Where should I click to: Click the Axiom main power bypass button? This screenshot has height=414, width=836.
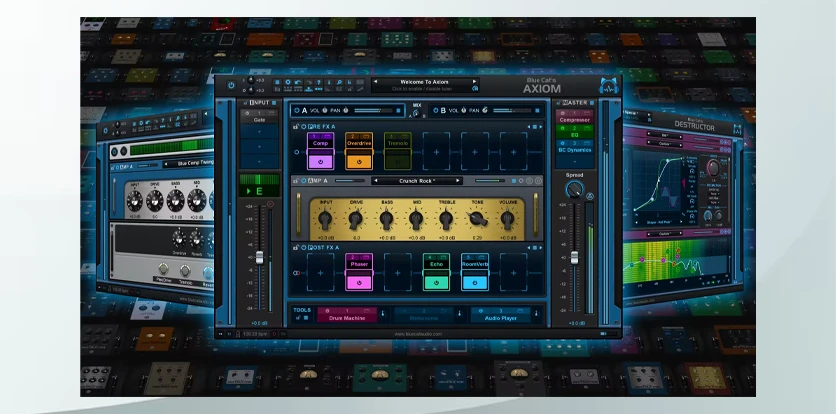pos(231,85)
